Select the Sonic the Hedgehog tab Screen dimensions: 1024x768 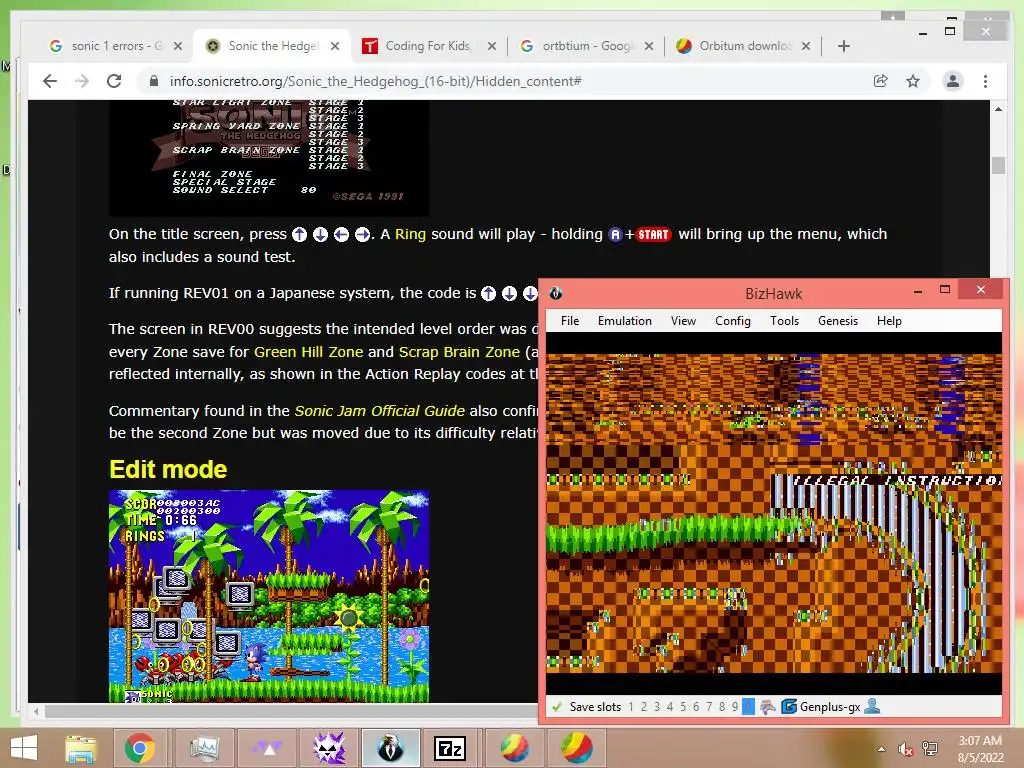(271, 46)
